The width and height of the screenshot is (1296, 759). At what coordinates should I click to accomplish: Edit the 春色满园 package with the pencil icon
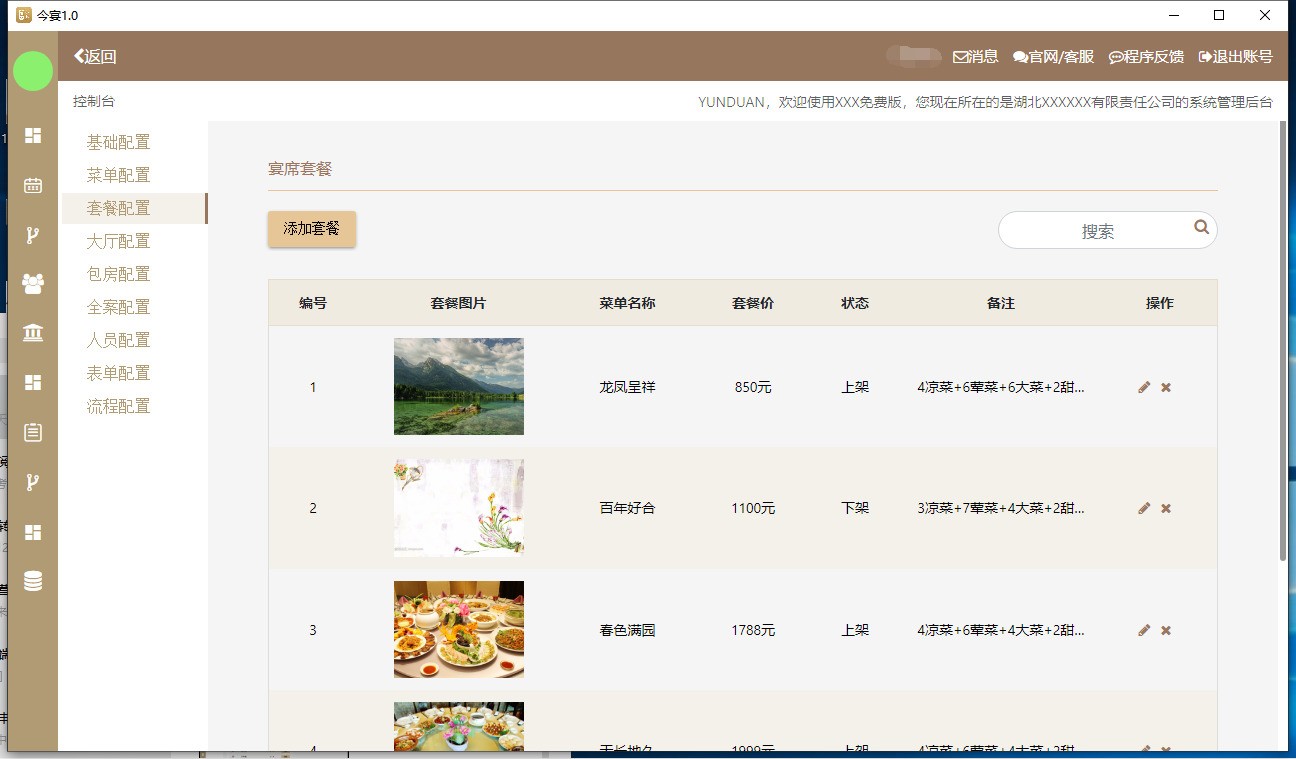(1144, 630)
